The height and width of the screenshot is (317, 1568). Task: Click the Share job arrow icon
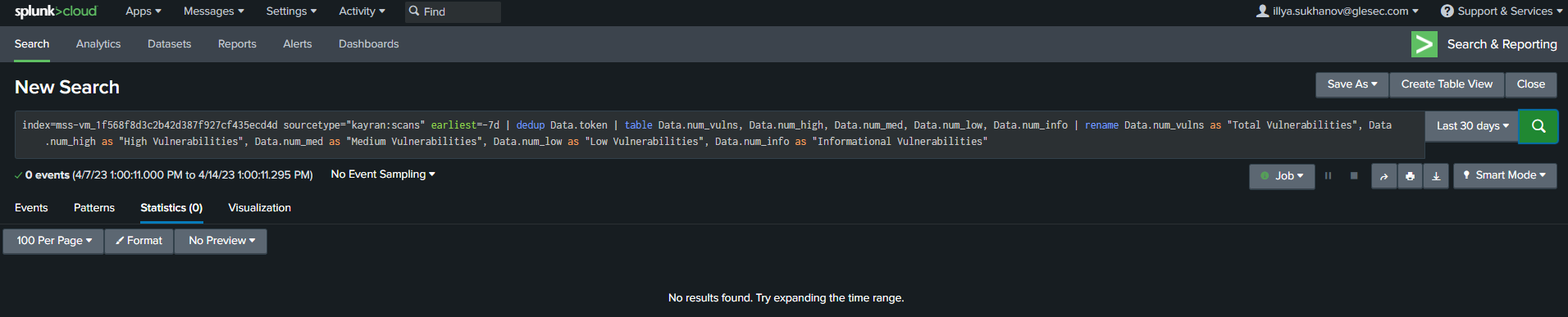1383,176
